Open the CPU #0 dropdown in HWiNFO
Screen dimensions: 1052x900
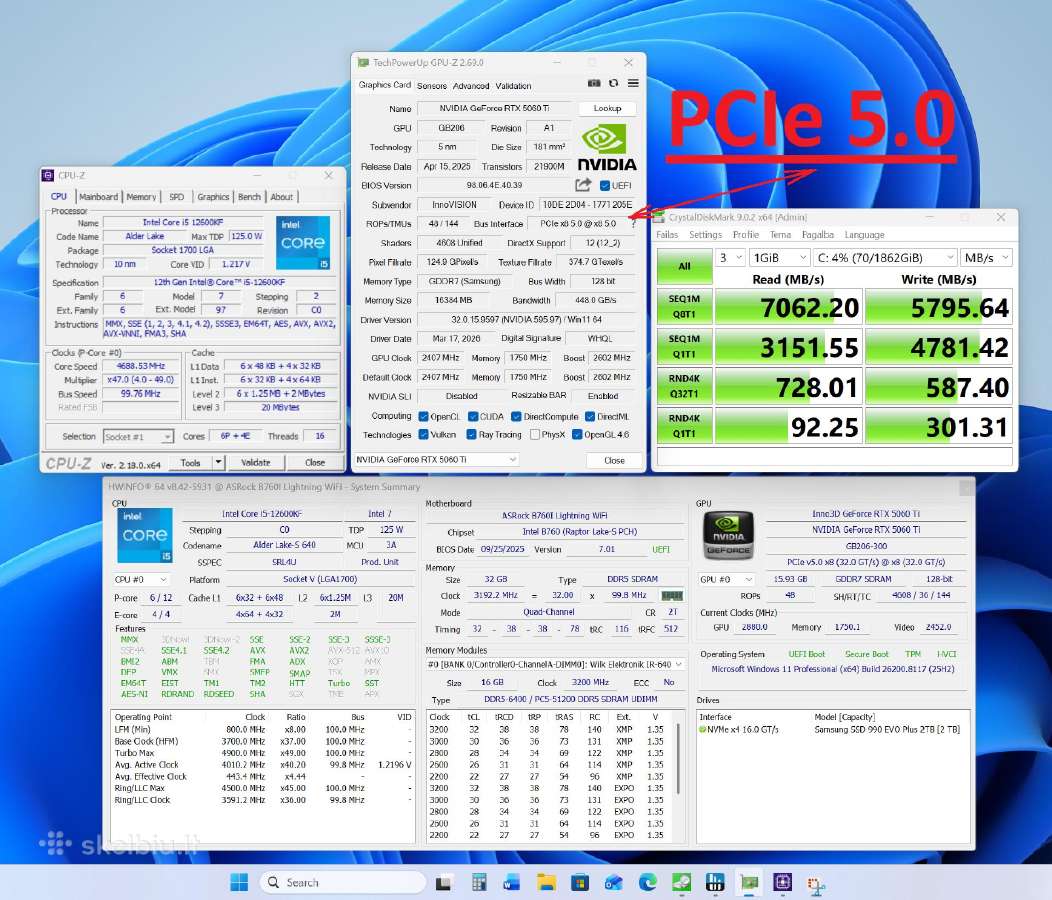click(141, 579)
